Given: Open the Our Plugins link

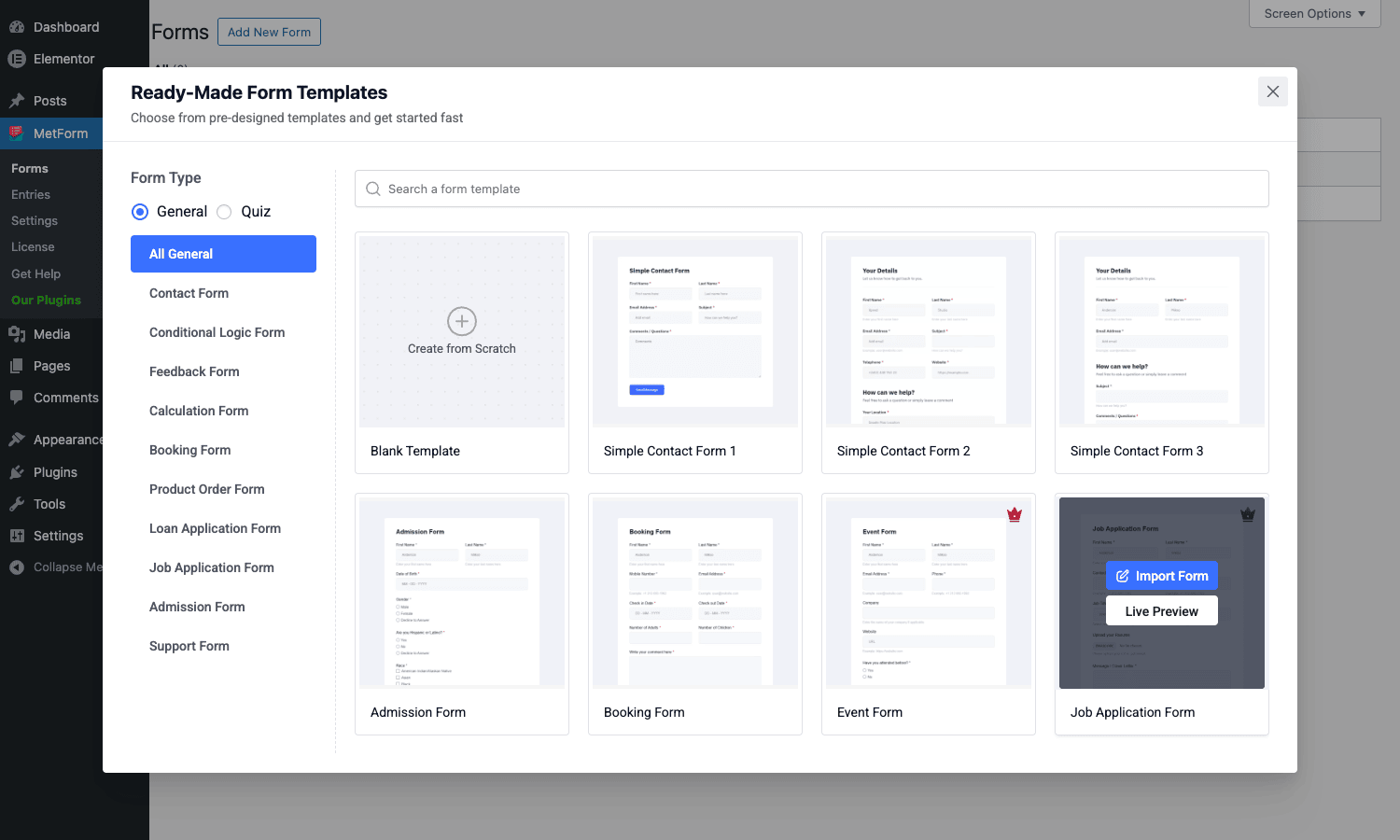Looking at the screenshot, I should pos(46,301).
